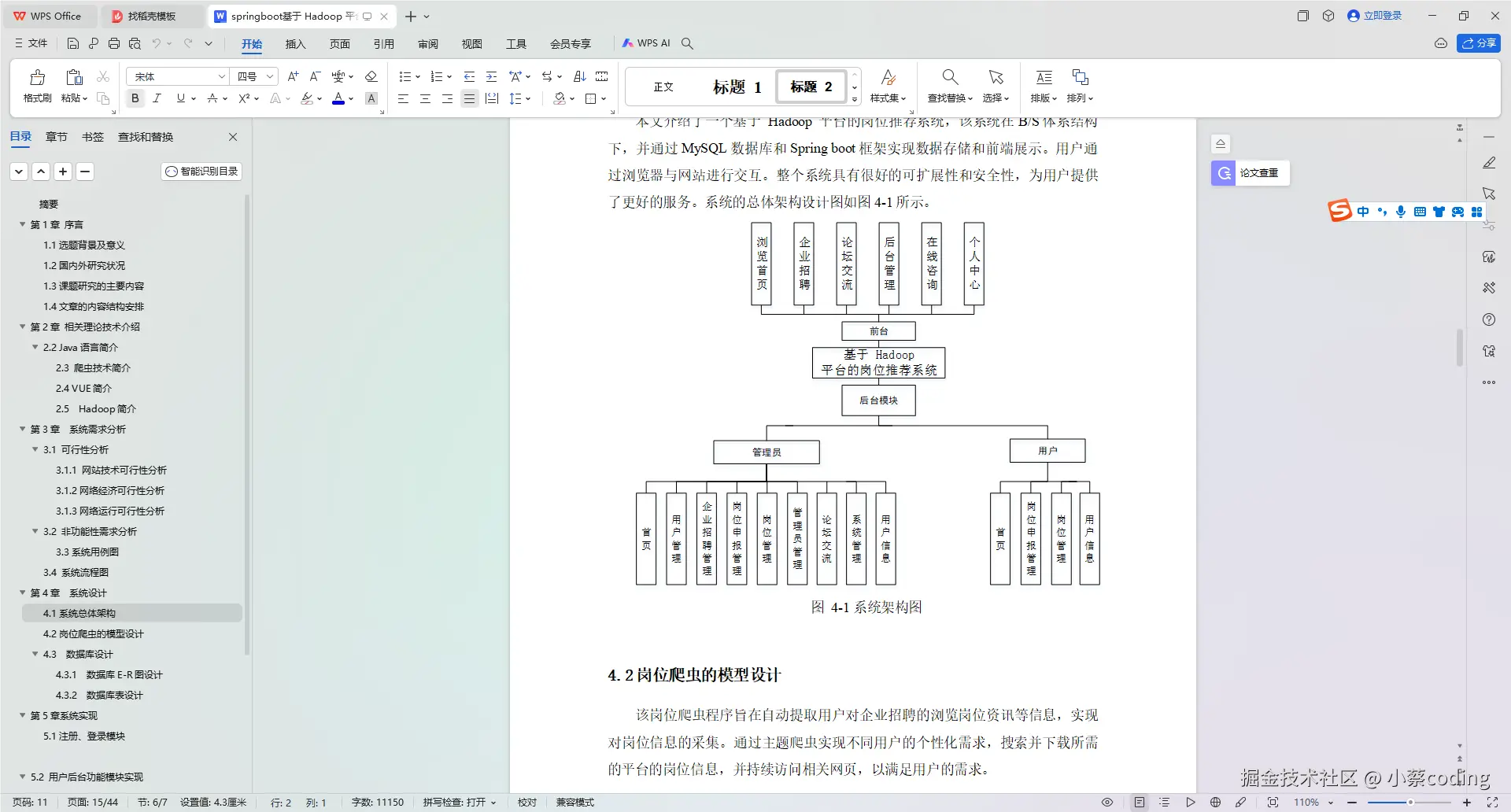Viewport: 1511px width, 812px height.
Task: Align text left
Action: (403, 98)
